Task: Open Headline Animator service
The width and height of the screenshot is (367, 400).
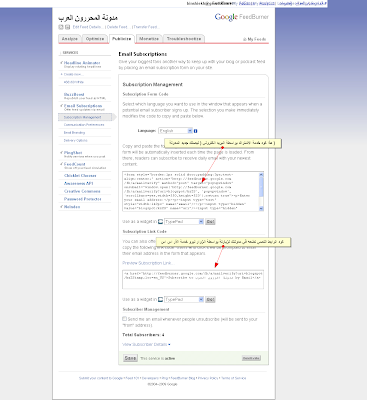Action: coord(82,63)
